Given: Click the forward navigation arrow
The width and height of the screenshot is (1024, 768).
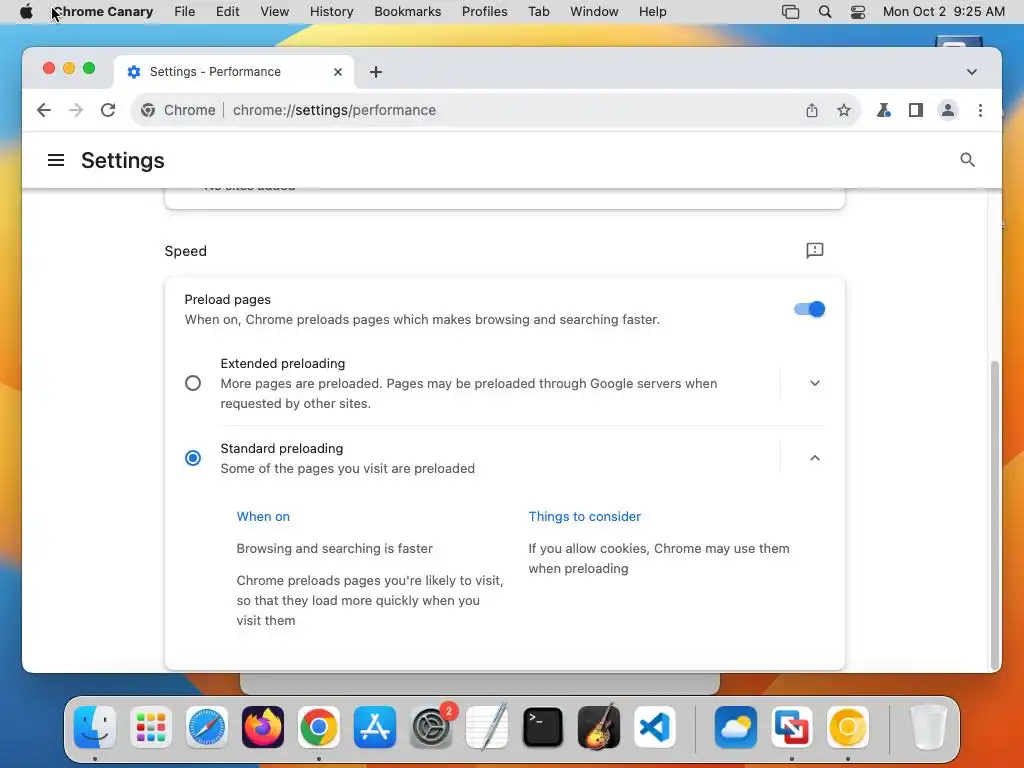Looking at the screenshot, I should click(x=76, y=110).
